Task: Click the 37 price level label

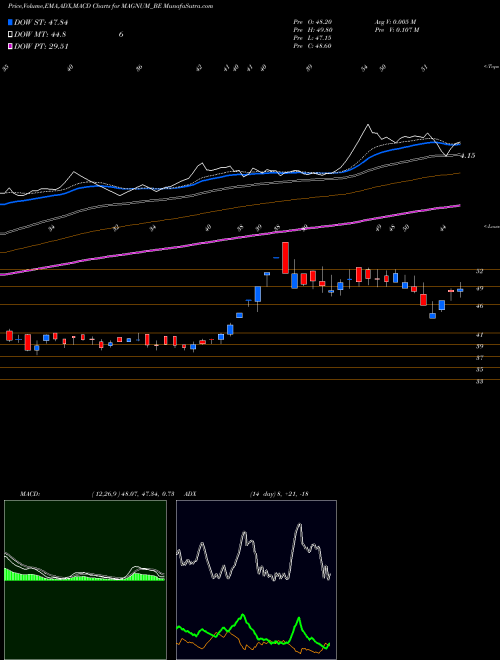Action: click(x=479, y=358)
